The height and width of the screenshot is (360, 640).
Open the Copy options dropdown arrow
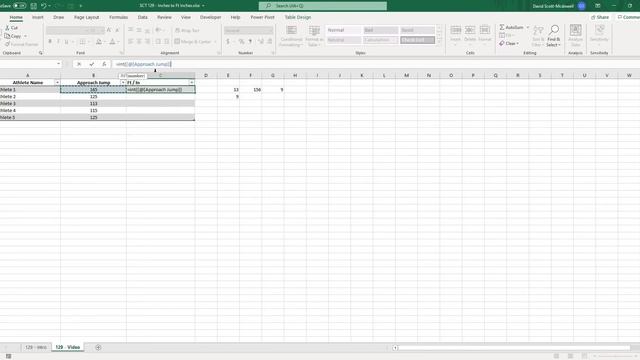point(25,36)
